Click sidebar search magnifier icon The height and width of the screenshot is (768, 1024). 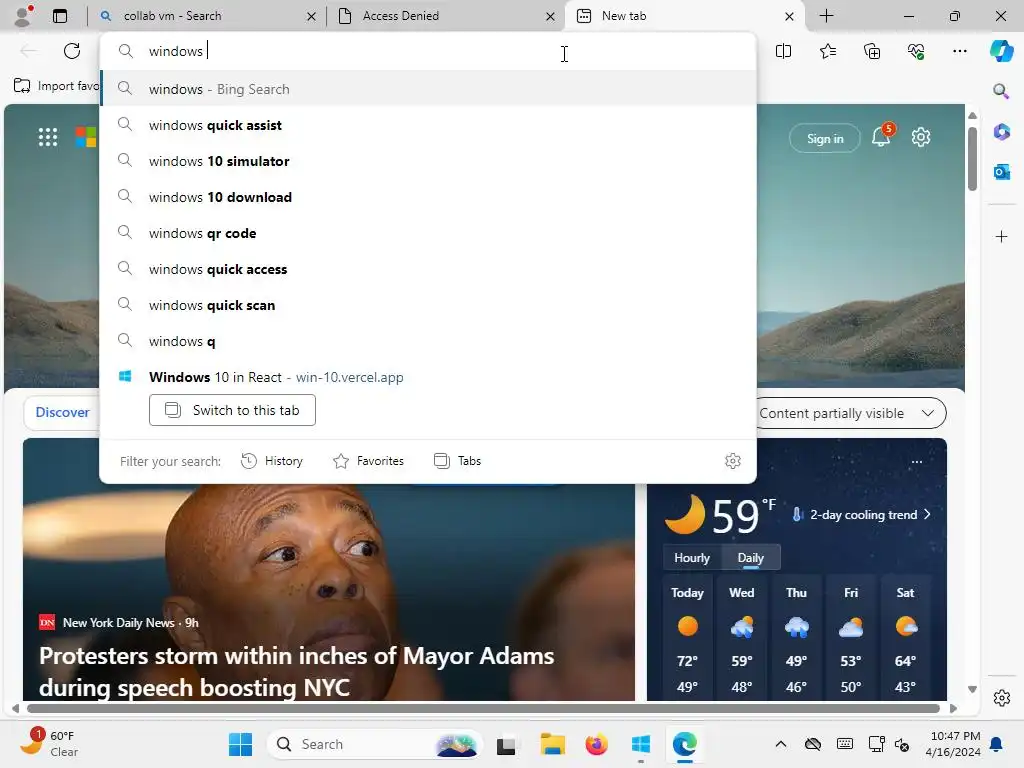[1001, 91]
